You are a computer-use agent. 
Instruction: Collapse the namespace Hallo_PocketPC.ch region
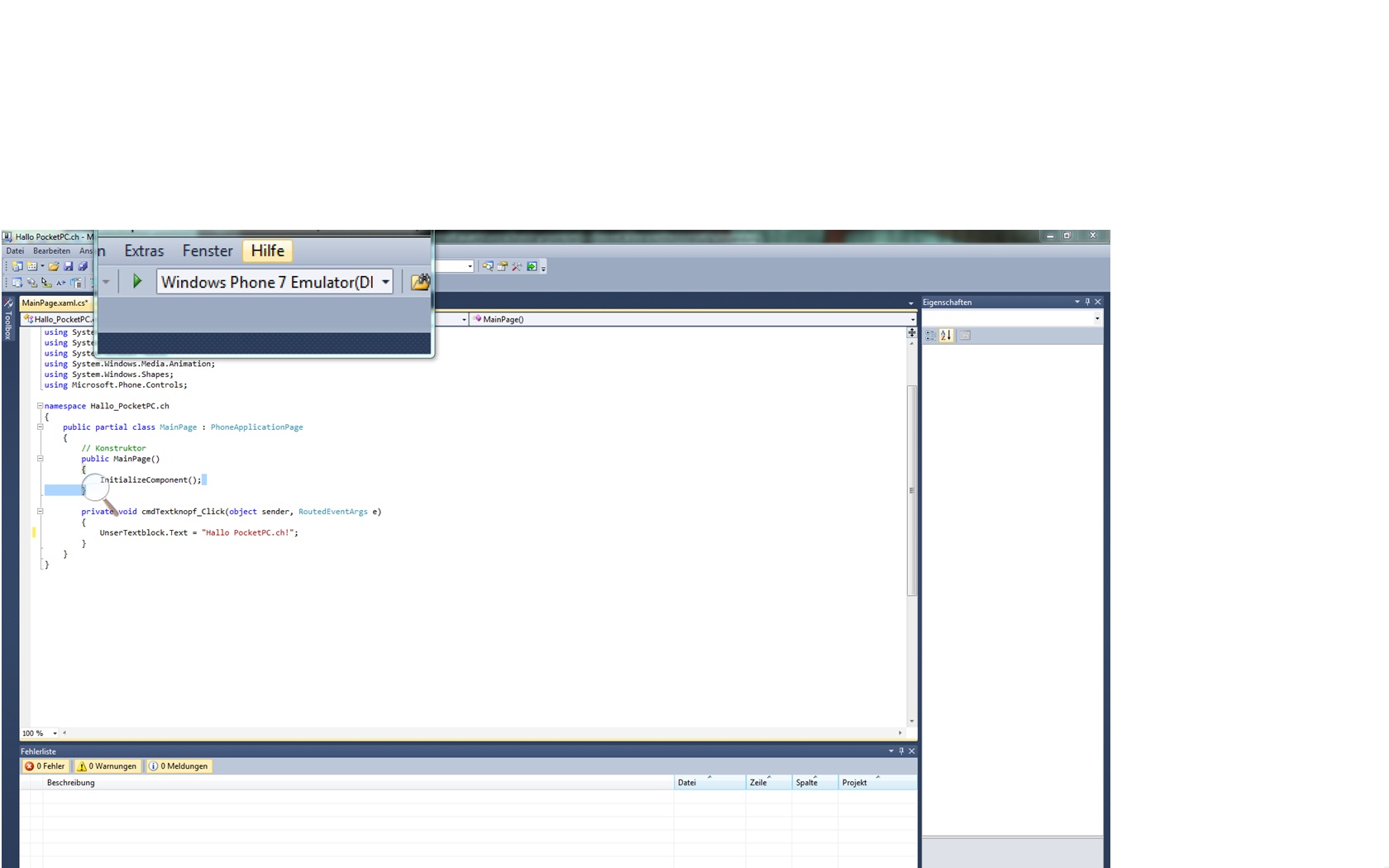point(39,406)
